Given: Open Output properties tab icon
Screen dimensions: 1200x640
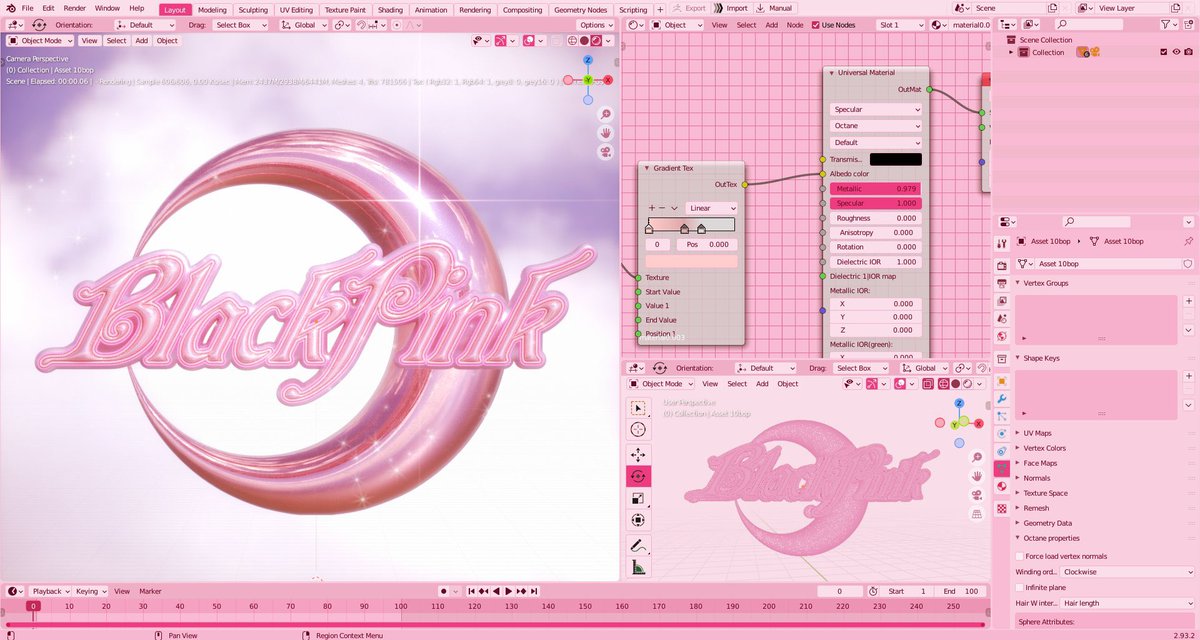Looking at the screenshot, I should pos(1002,283).
